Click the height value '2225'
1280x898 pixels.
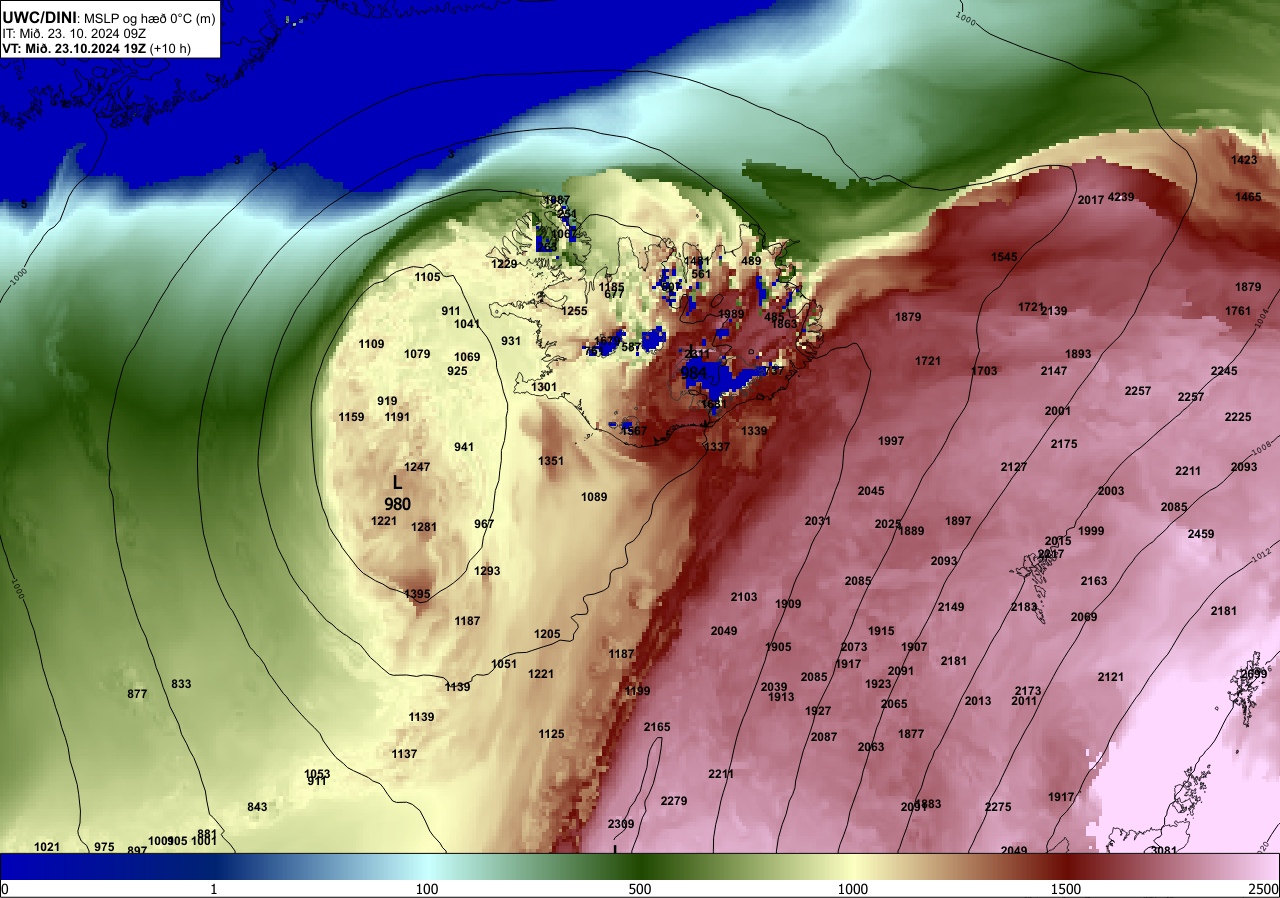point(1238,417)
